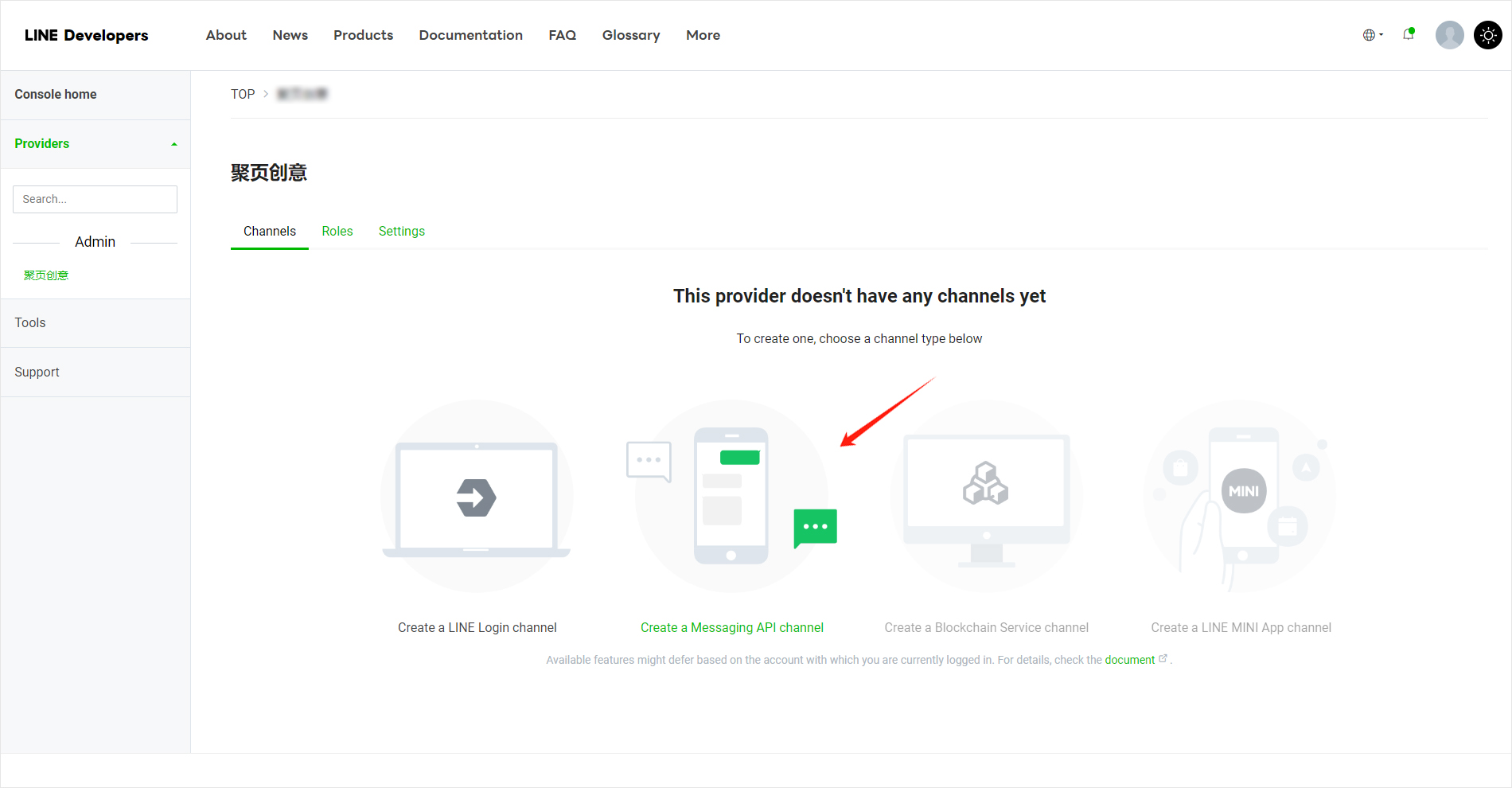The width and height of the screenshot is (1512, 788).
Task: Click the blurred provider breadcrumb item
Action: 302,94
